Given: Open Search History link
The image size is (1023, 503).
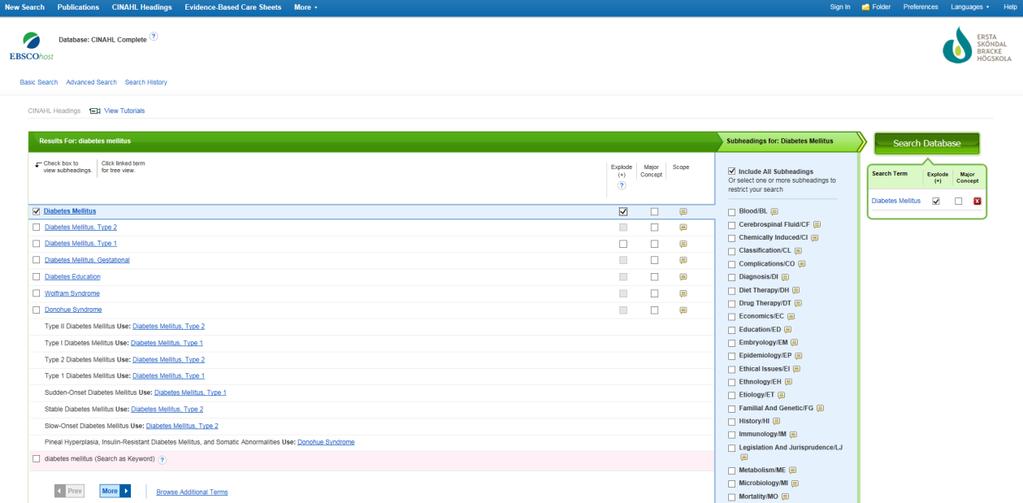Looking at the screenshot, I should click(146, 82).
